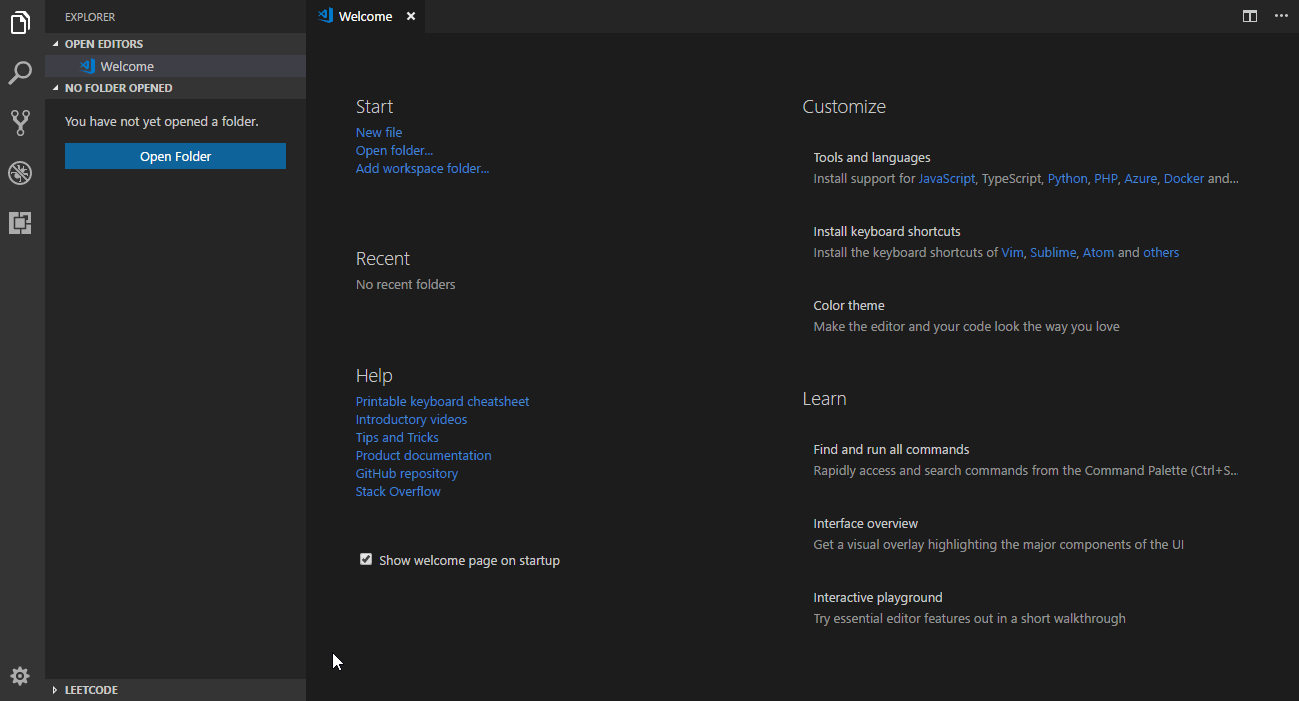Click the split editor icon
1299x701 pixels.
tap(1250, 16)
